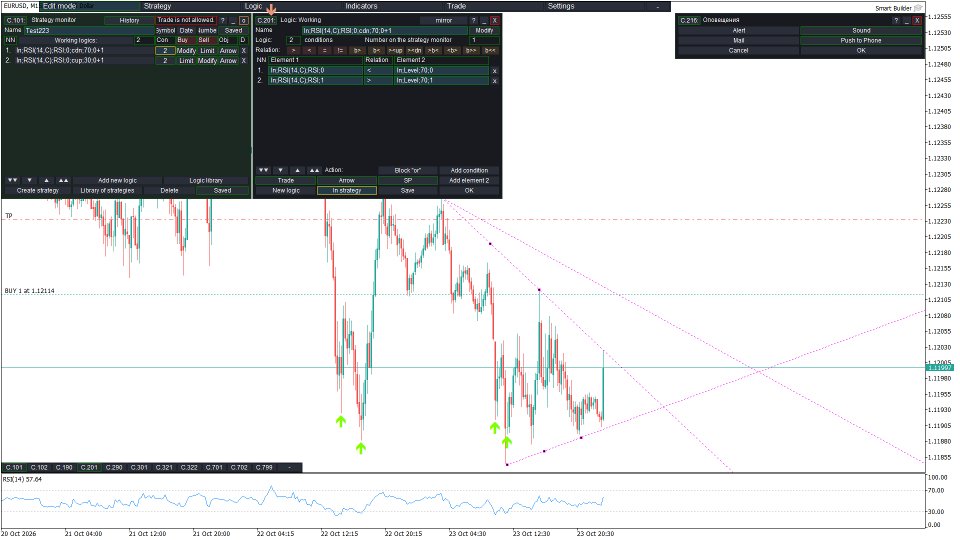Open the Strategy menu in top bar
This screenshot has width=960, height=540.
pyautogui.click(x=157, y=6)
